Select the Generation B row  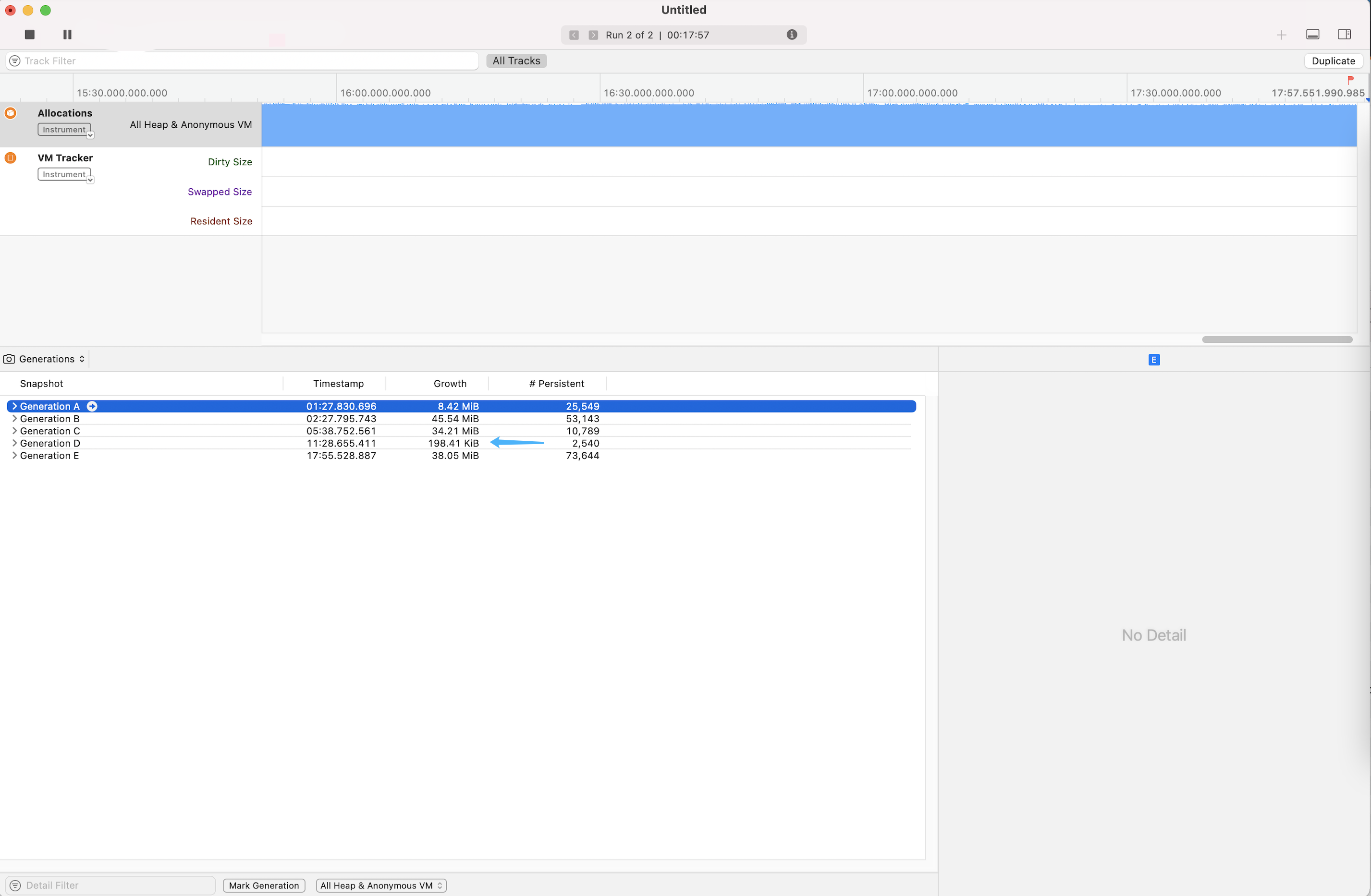pos(461,419)
